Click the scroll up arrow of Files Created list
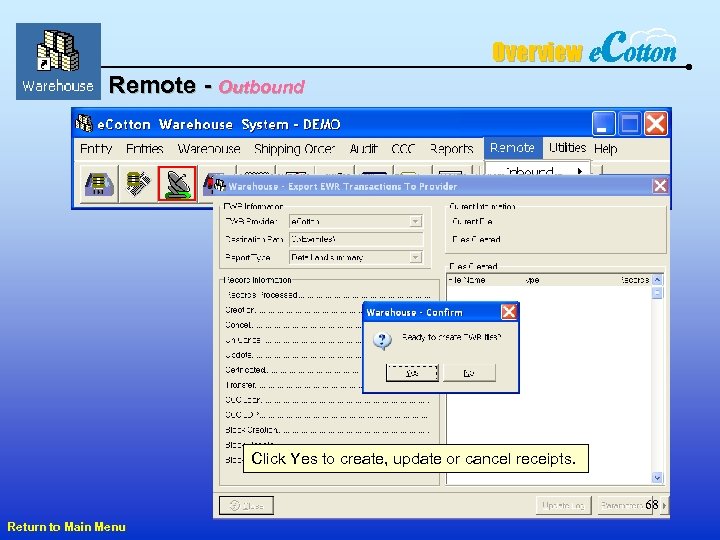This screenshot has width=720, height=540. 657,280
